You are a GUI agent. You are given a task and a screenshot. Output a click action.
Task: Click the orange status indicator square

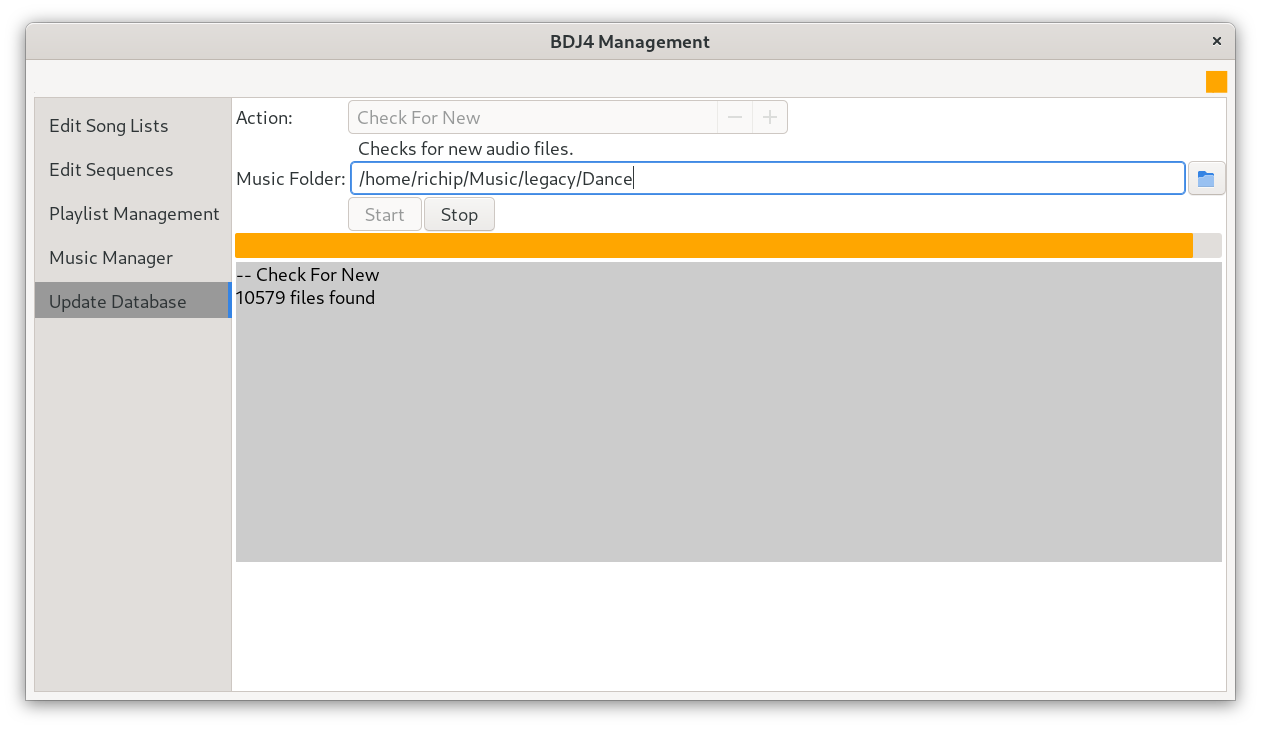coord(1216,82)
